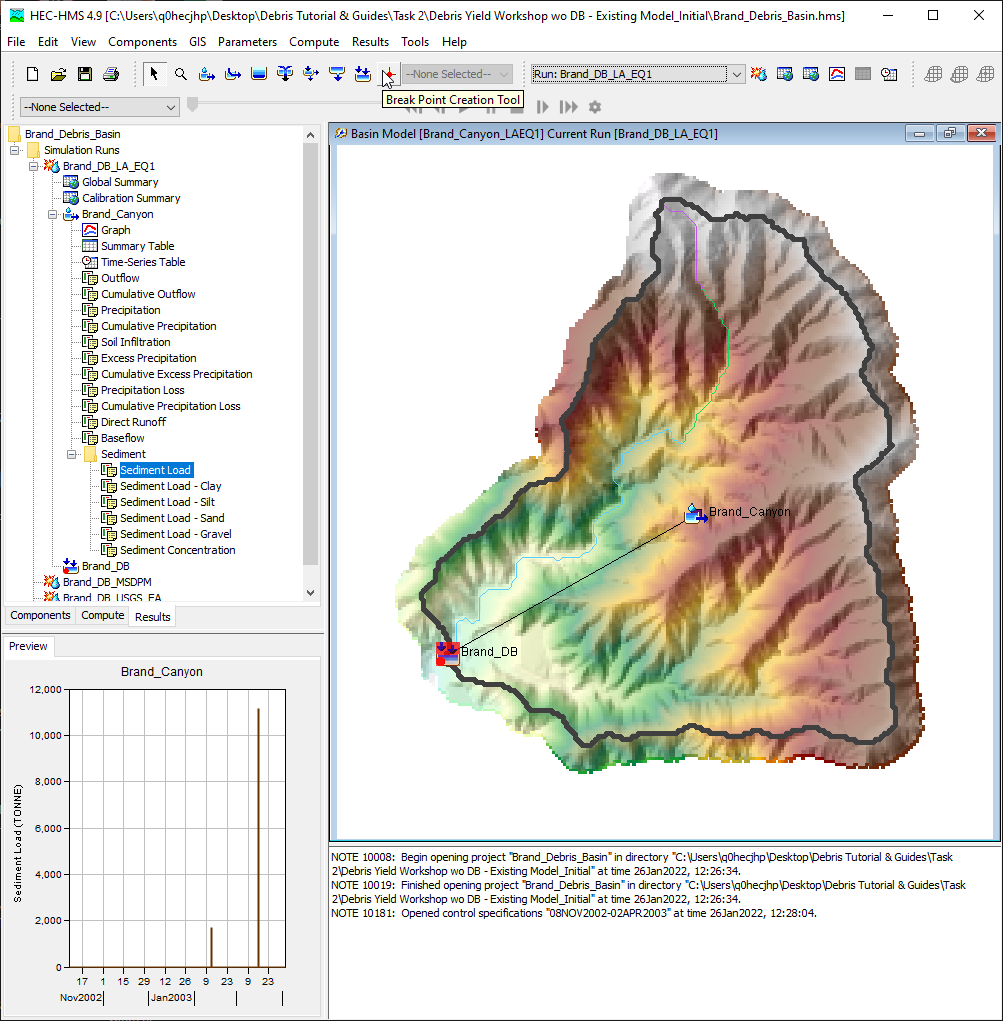Pick the Diversion Creation tool
The width and height of the screenshot is (1003, 1021).
point(311,74)
